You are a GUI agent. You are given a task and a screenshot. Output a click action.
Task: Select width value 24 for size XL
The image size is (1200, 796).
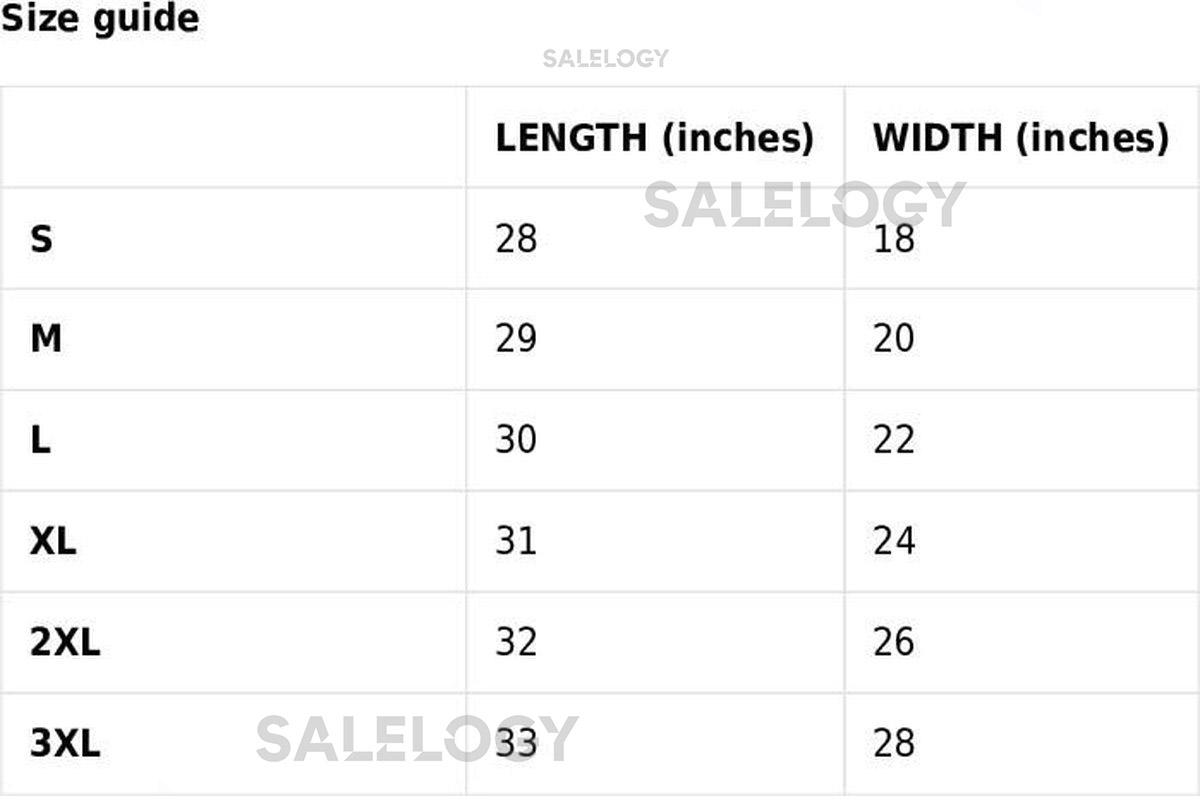click(x=894, y=541)
